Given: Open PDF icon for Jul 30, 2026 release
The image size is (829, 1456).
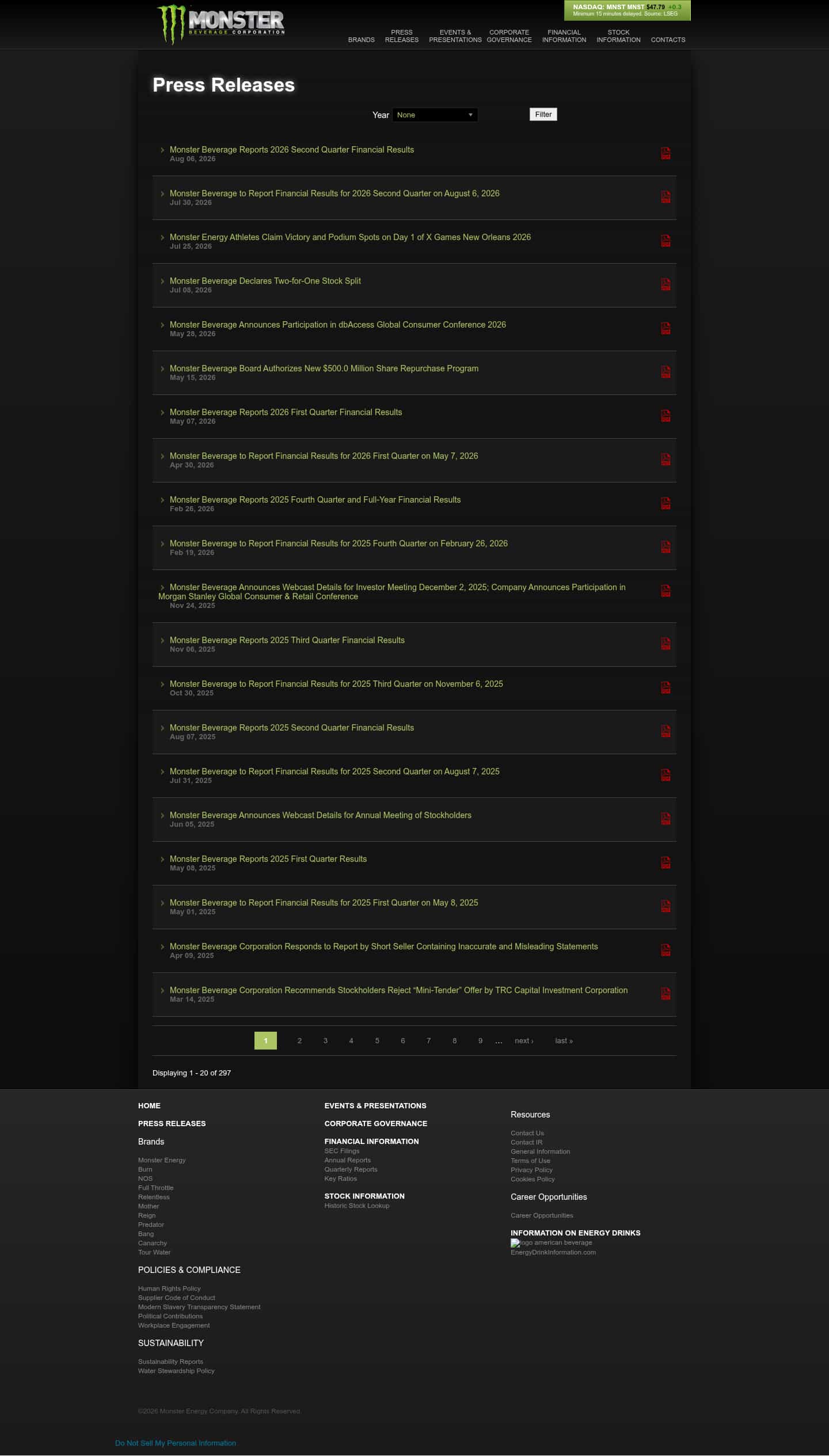Looking at the screenshot, I should tap(666, 197).
